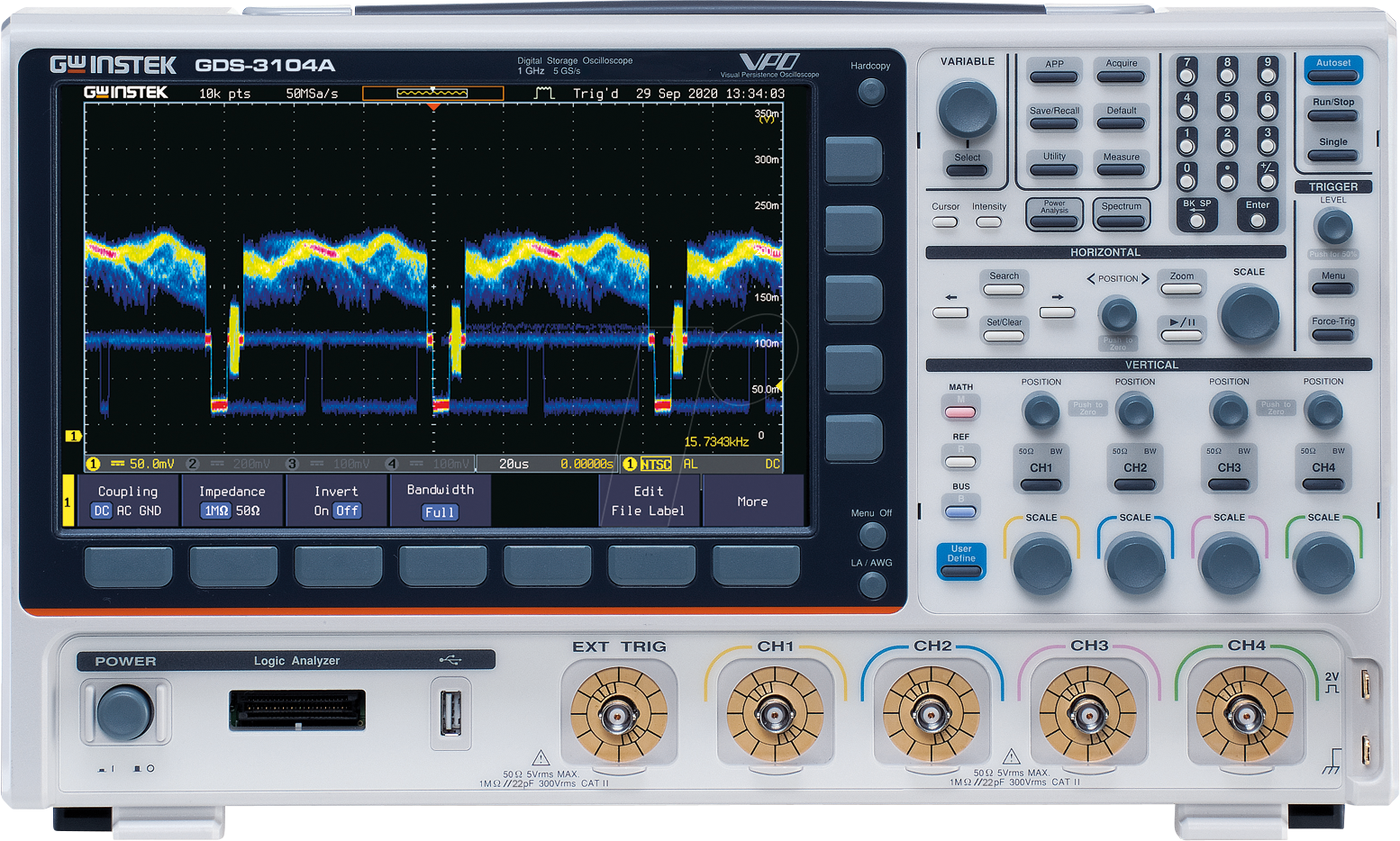
Task: Click the Logic Analyzer port
Action: click(296, 710)
